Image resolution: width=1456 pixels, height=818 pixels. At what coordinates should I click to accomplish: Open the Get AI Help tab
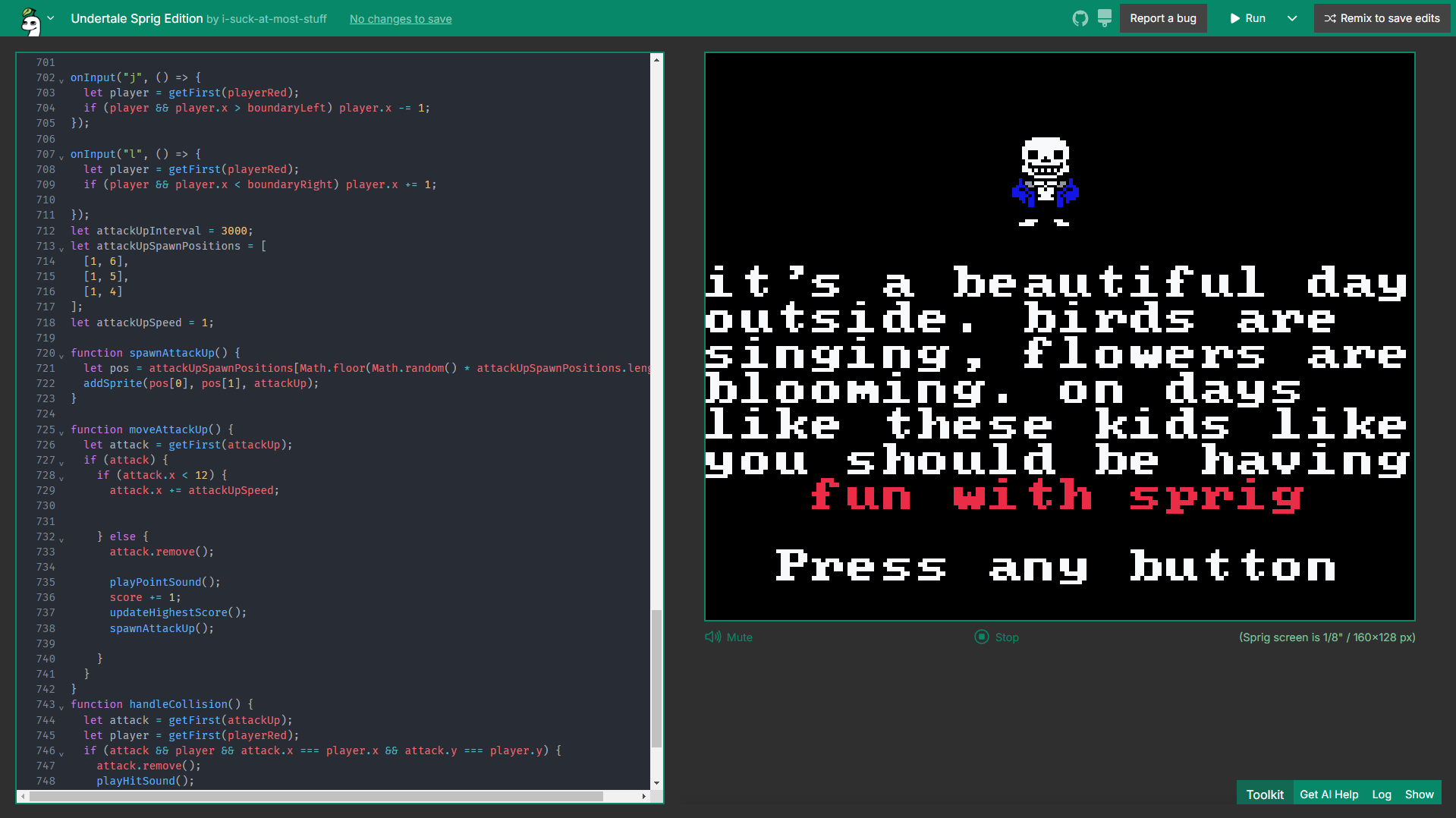click(1329, 794)
